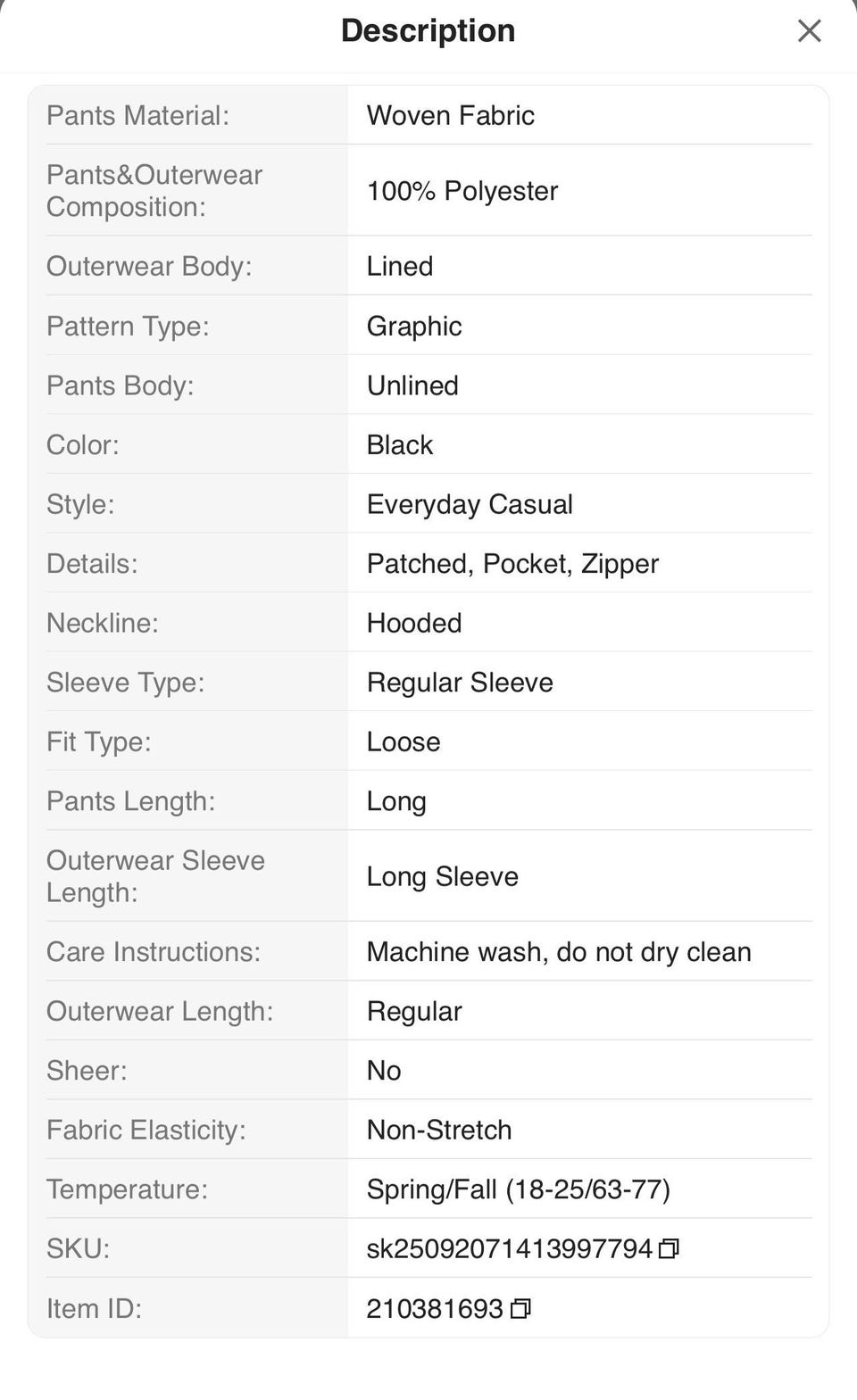This screenshot has width=857, height=1400.
Task: Click the Non-Stretch fabric elasticity value
Action: [x=439, y=1131]
